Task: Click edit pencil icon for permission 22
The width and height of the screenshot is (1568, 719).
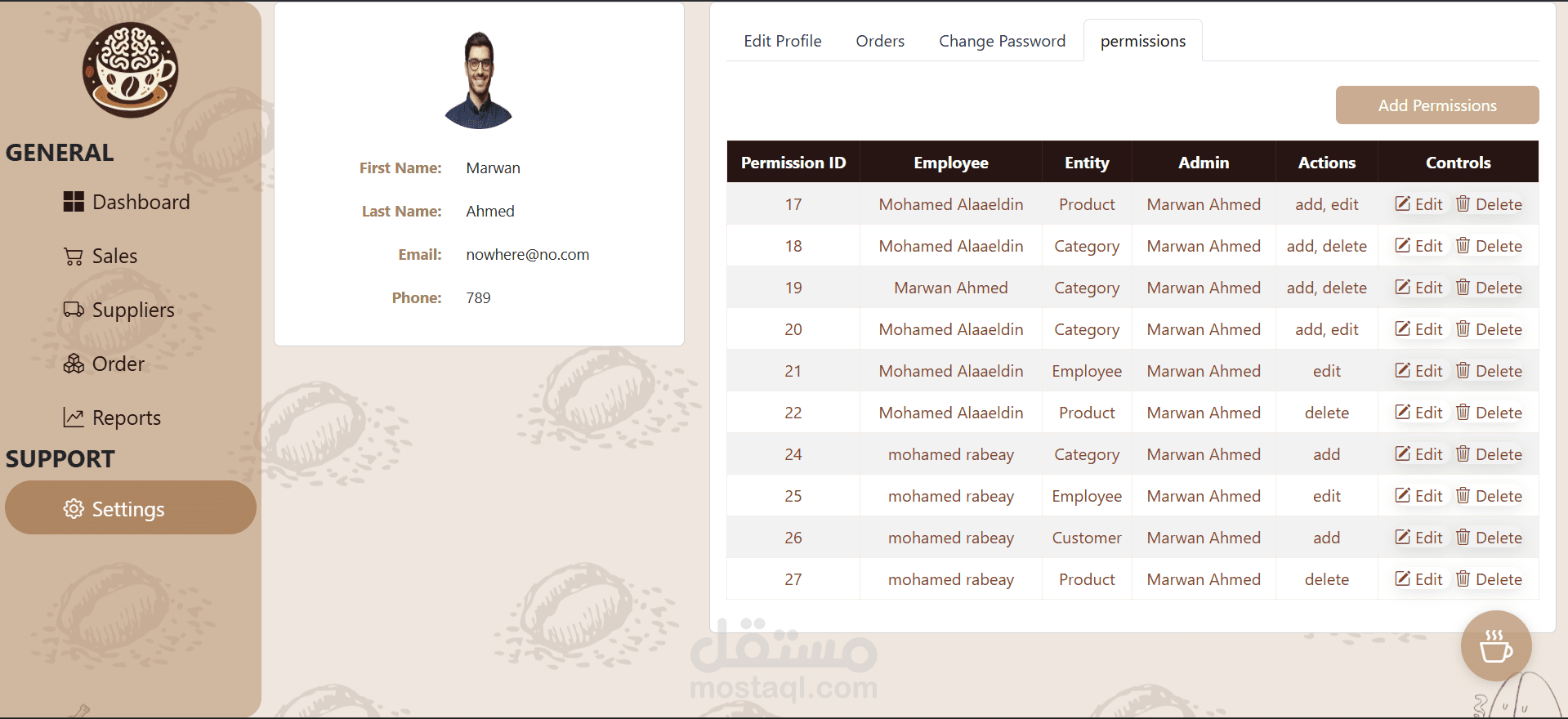Action: coord(1402,412)
